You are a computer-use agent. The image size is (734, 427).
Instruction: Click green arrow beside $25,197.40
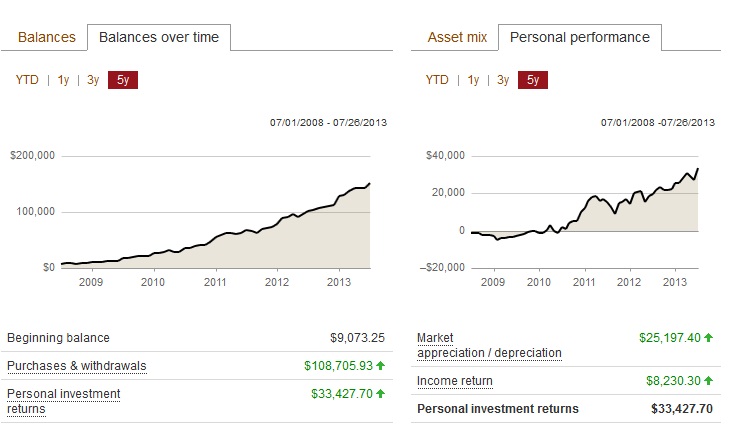pos(709,338)
